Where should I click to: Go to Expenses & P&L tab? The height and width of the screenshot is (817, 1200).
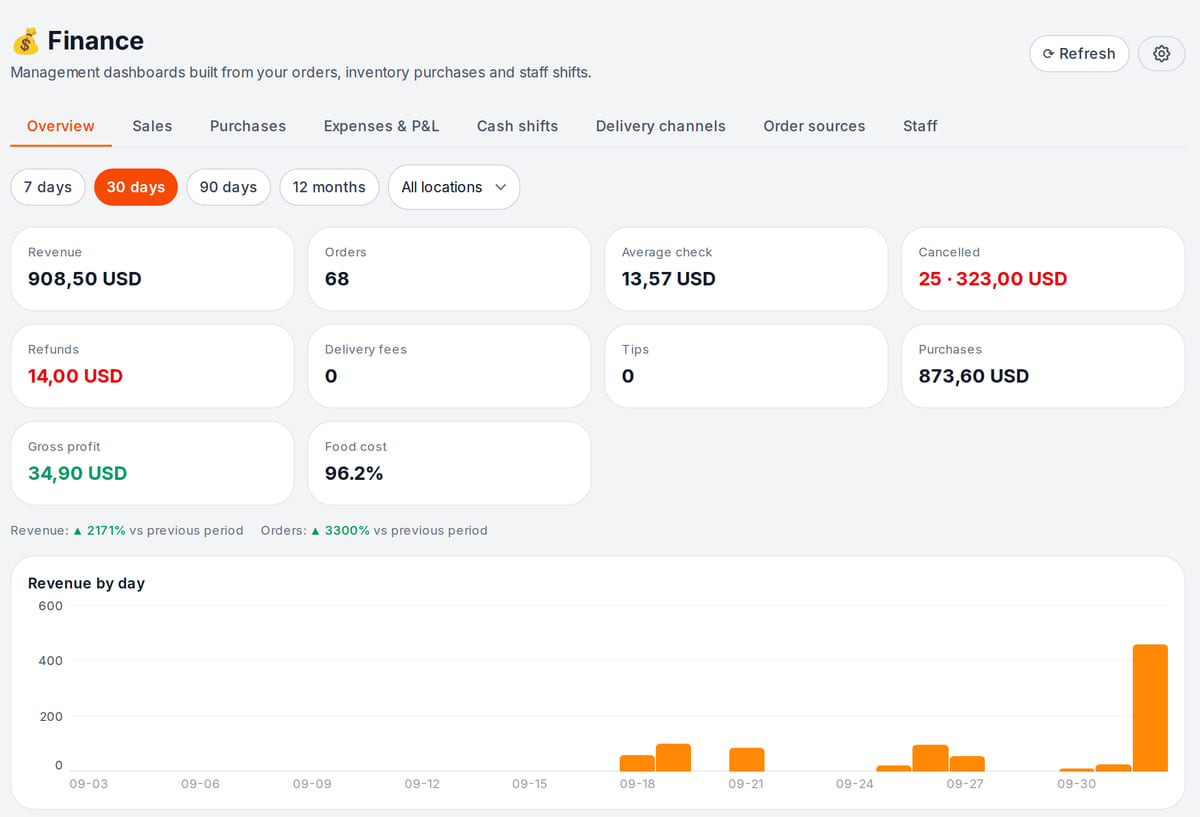(x=381, y=126)
